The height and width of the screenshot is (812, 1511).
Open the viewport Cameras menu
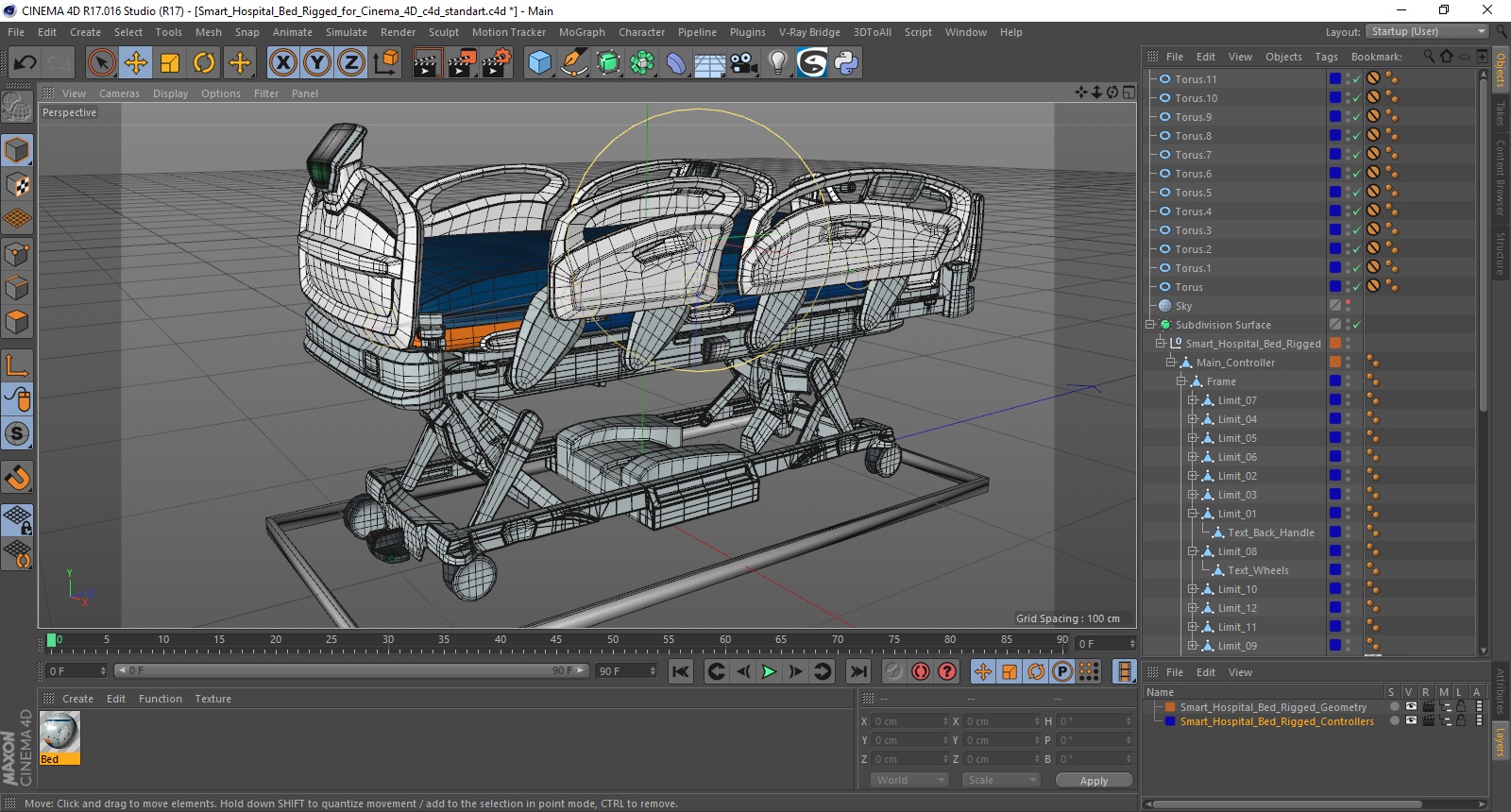(119, 93)
